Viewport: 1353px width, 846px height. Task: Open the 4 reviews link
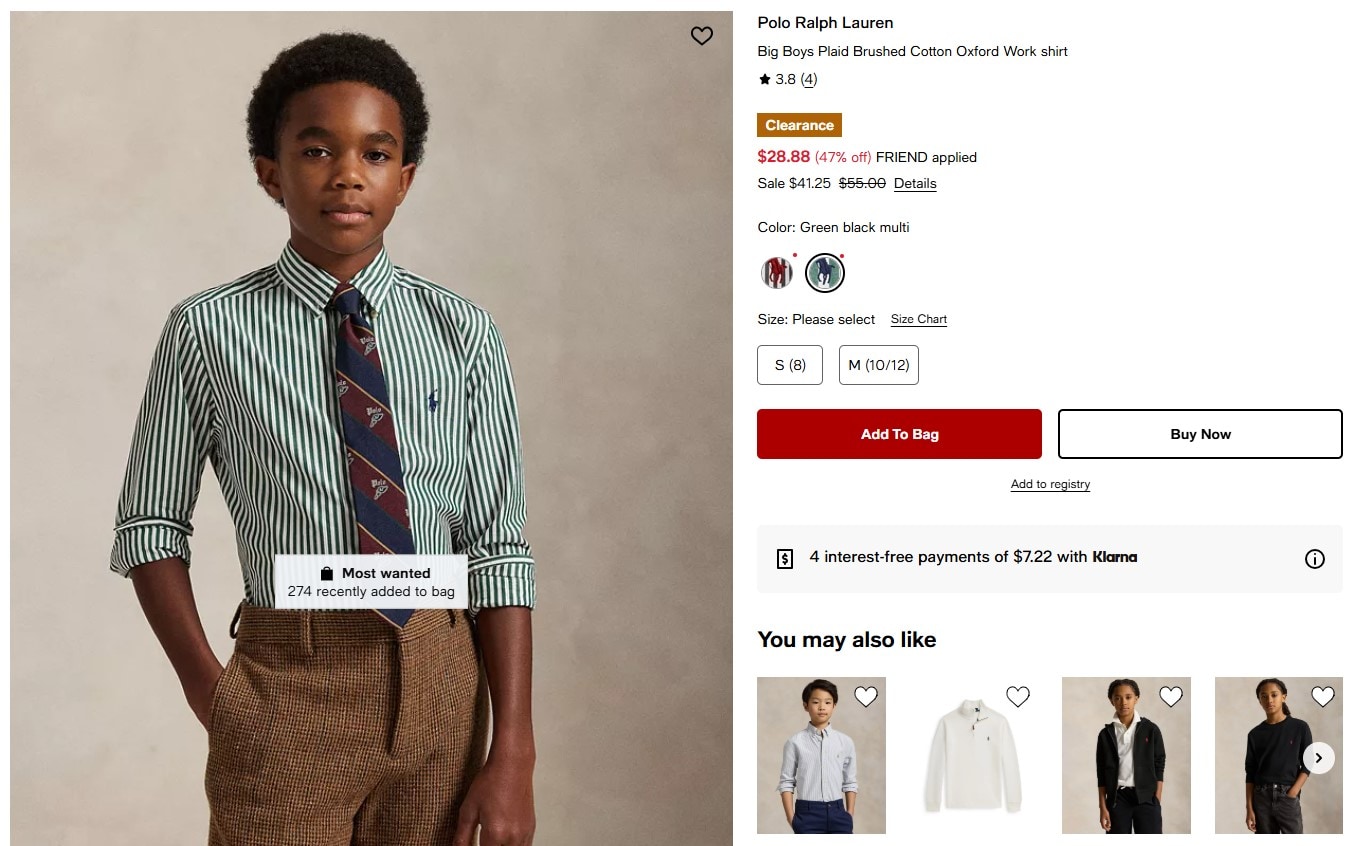[809, 80]
